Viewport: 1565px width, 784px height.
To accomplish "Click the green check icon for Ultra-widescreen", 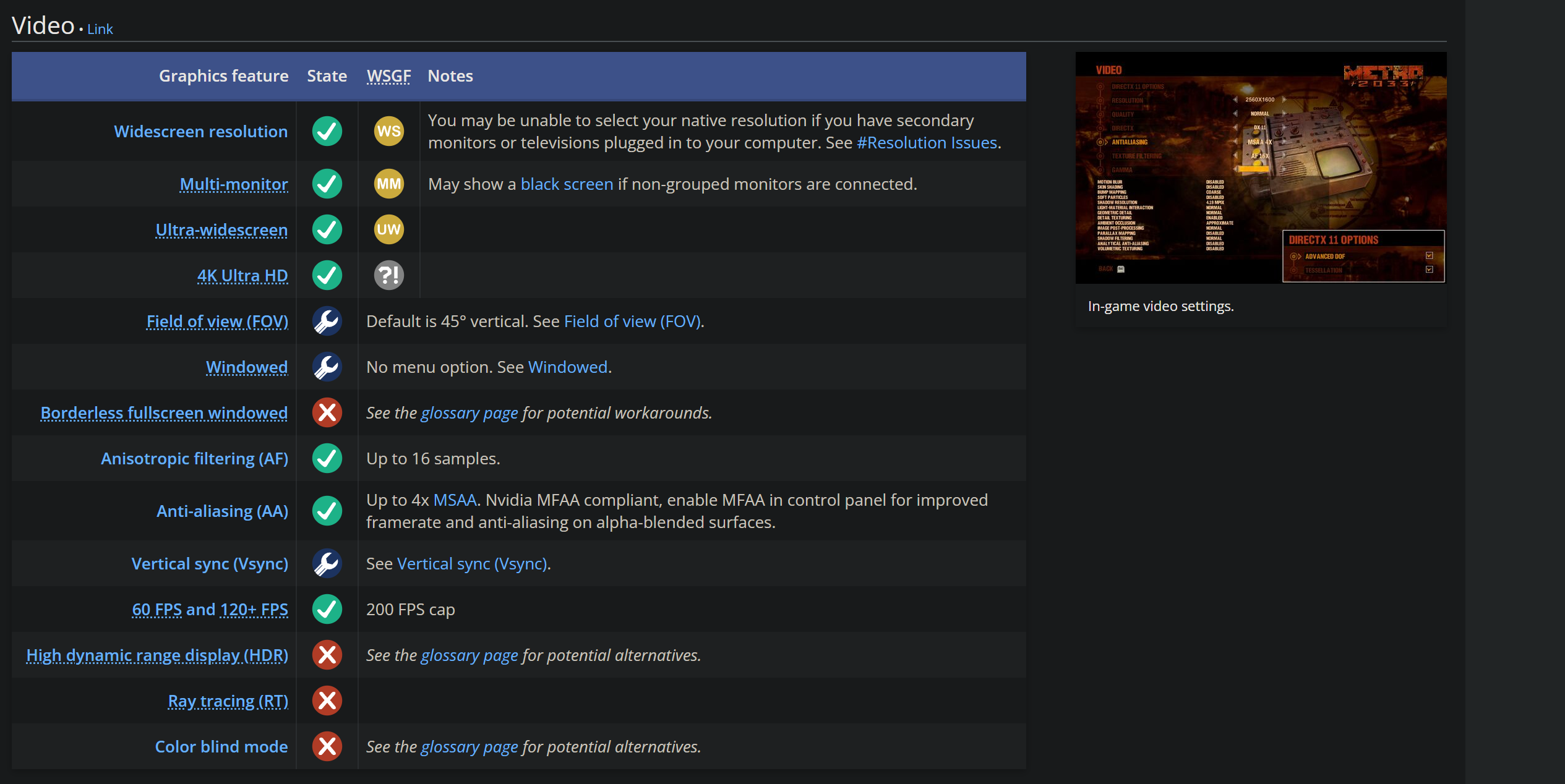I will click(327, 229).
